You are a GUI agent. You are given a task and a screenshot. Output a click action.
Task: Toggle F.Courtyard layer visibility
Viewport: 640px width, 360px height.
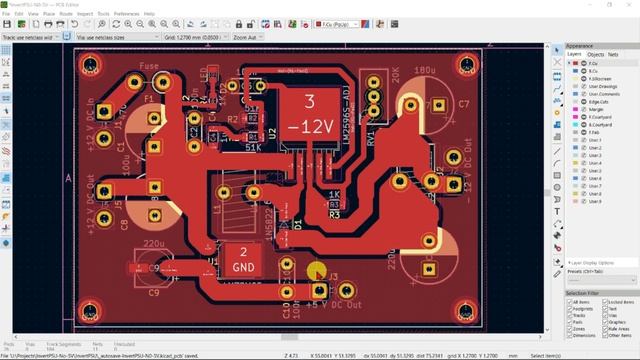584,117
